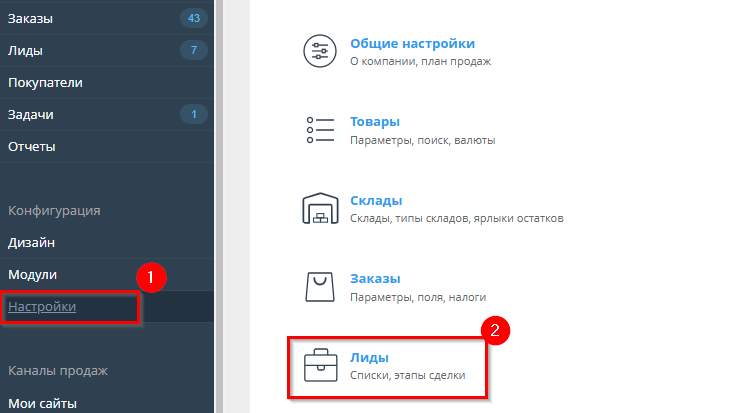Go to Покупатели in the sidebar
Image resolution: width=740 pixels, height=413 pixels.
pos(45,82)
